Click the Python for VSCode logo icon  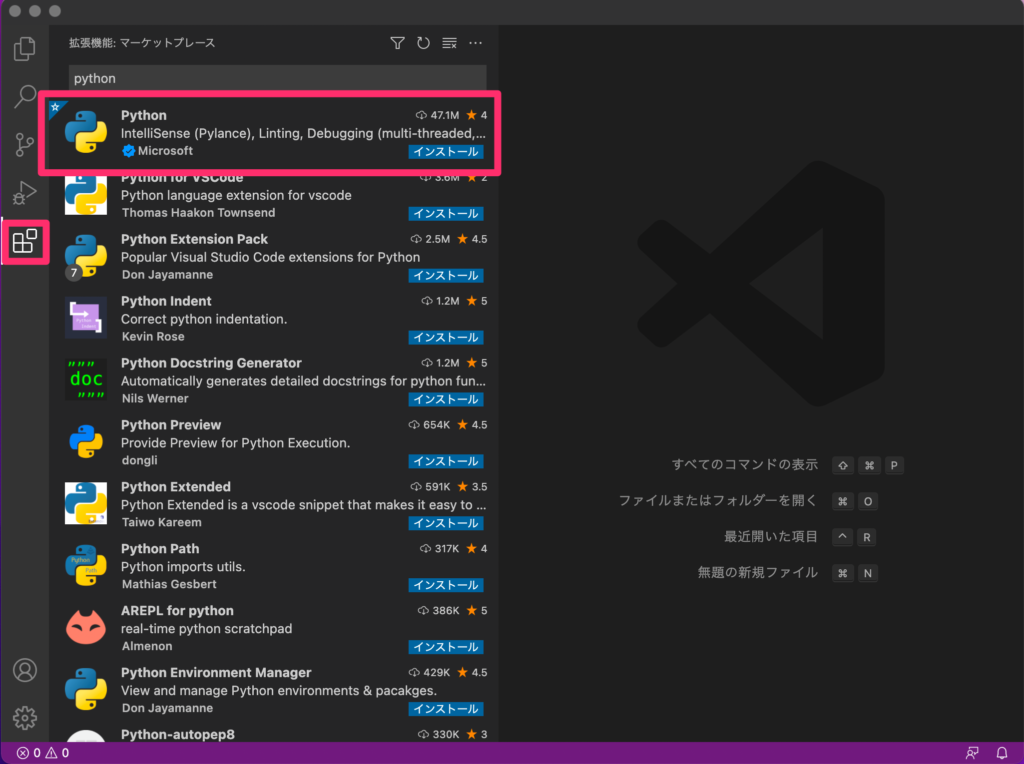pos(86,195)
